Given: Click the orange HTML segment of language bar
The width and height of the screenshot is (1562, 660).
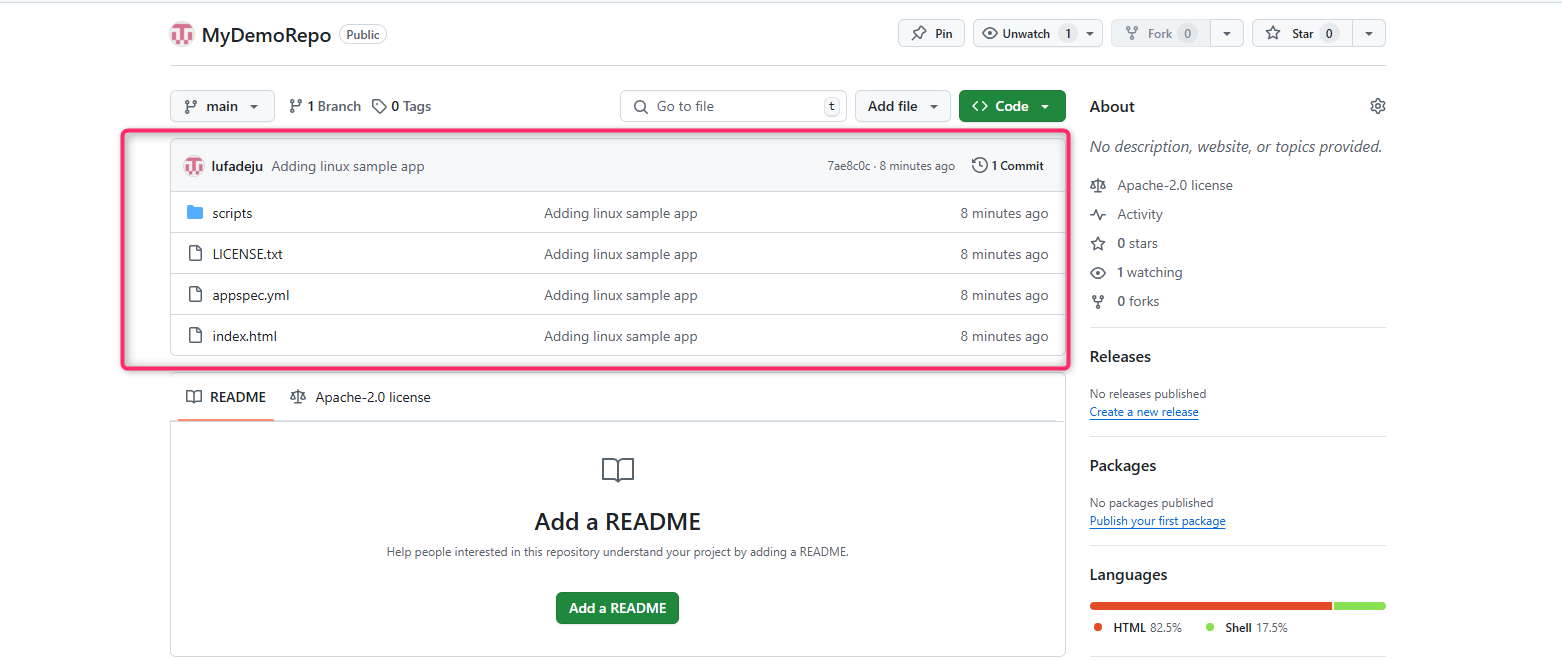Looking at the screenshot, I should 1210,606.
